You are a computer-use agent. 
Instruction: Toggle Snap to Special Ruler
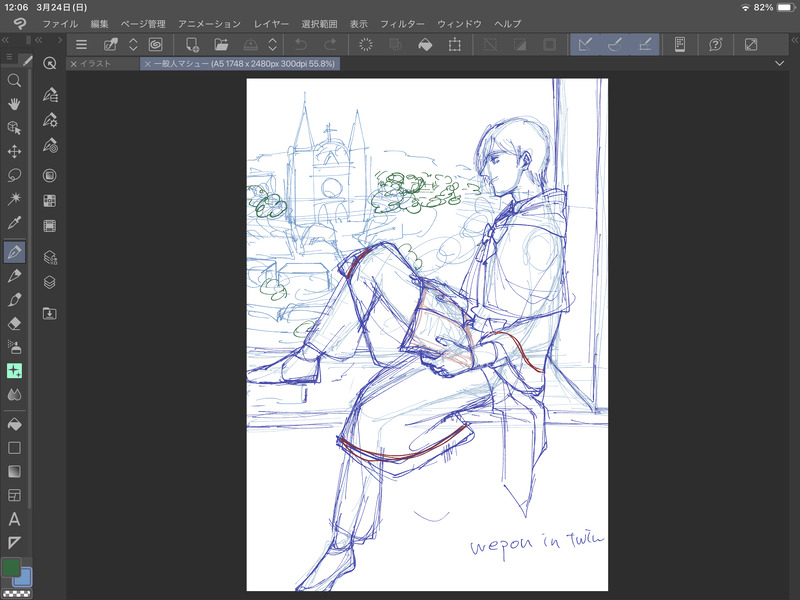point(615,45)
